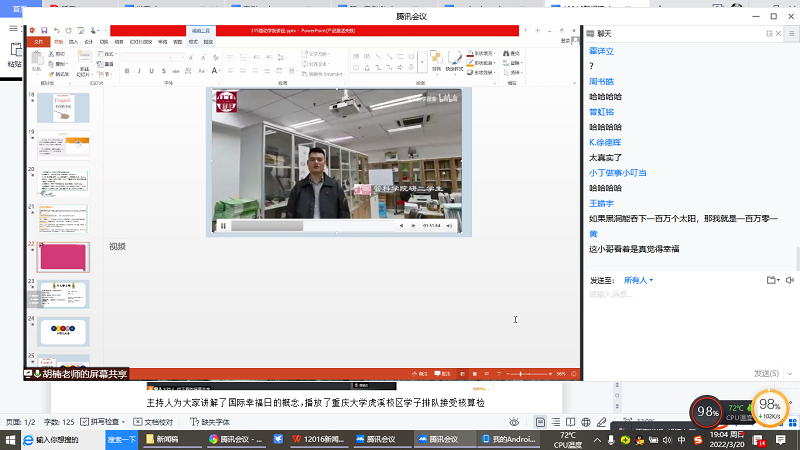
Task: Open the Shape Effects dropdown
Action: (481, 72)
